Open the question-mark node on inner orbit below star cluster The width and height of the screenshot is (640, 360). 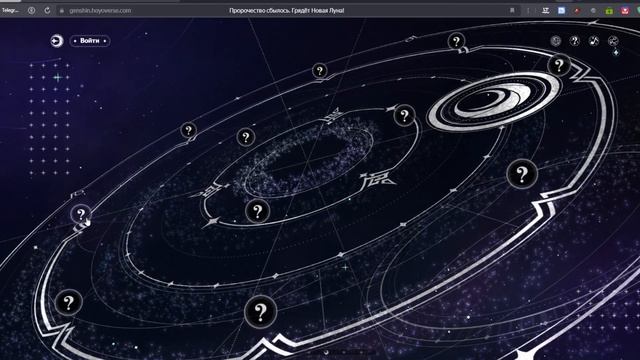pos(257,211)
